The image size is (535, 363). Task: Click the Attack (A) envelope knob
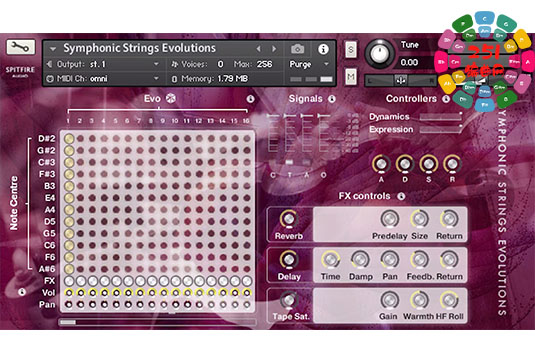click(381, 164)
